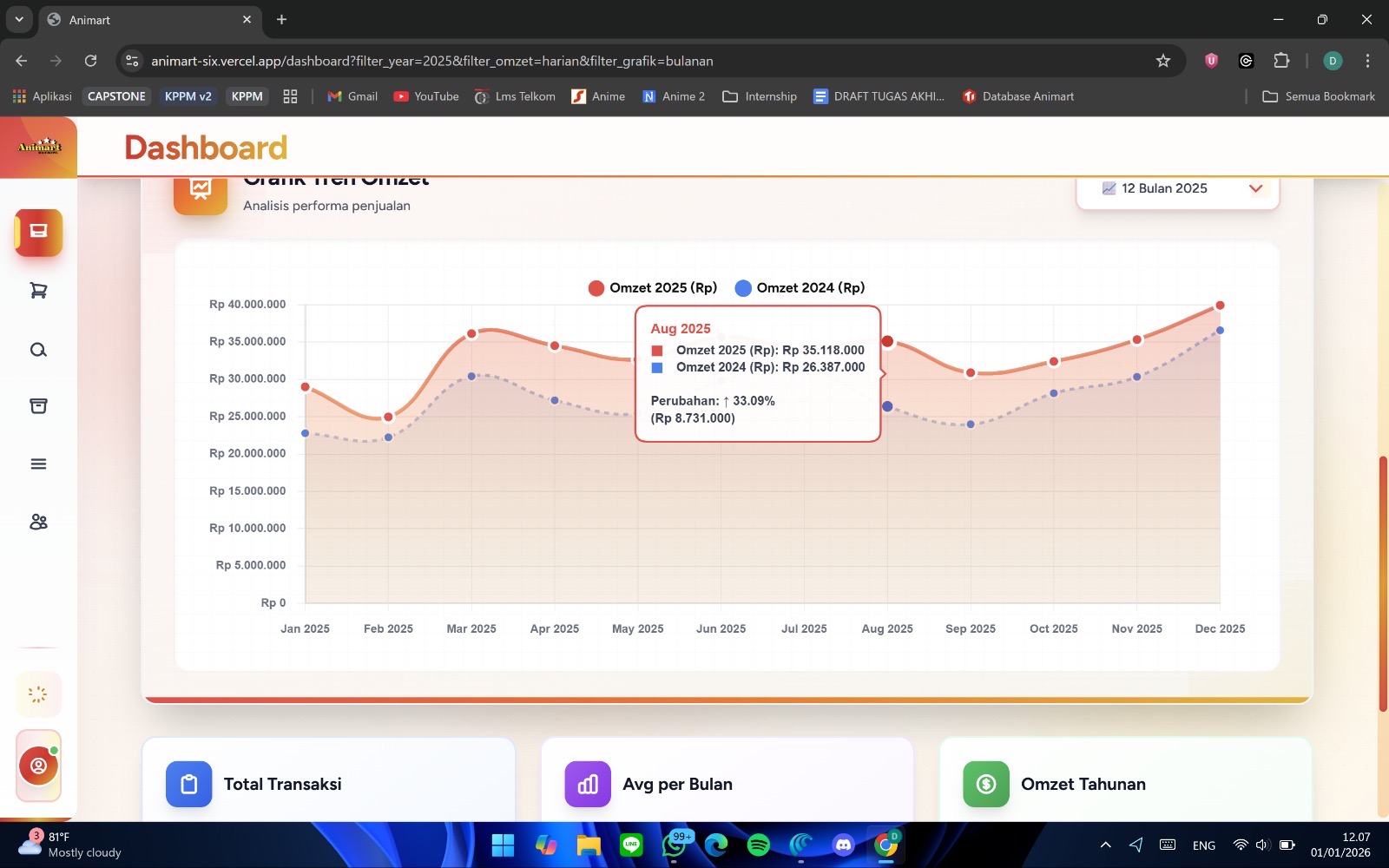Image resolution: width=1389 pixels, height=868 pixels.
Task: Toggle Omzet 2025 (Rp) legend series
Action: click(653, 288)
